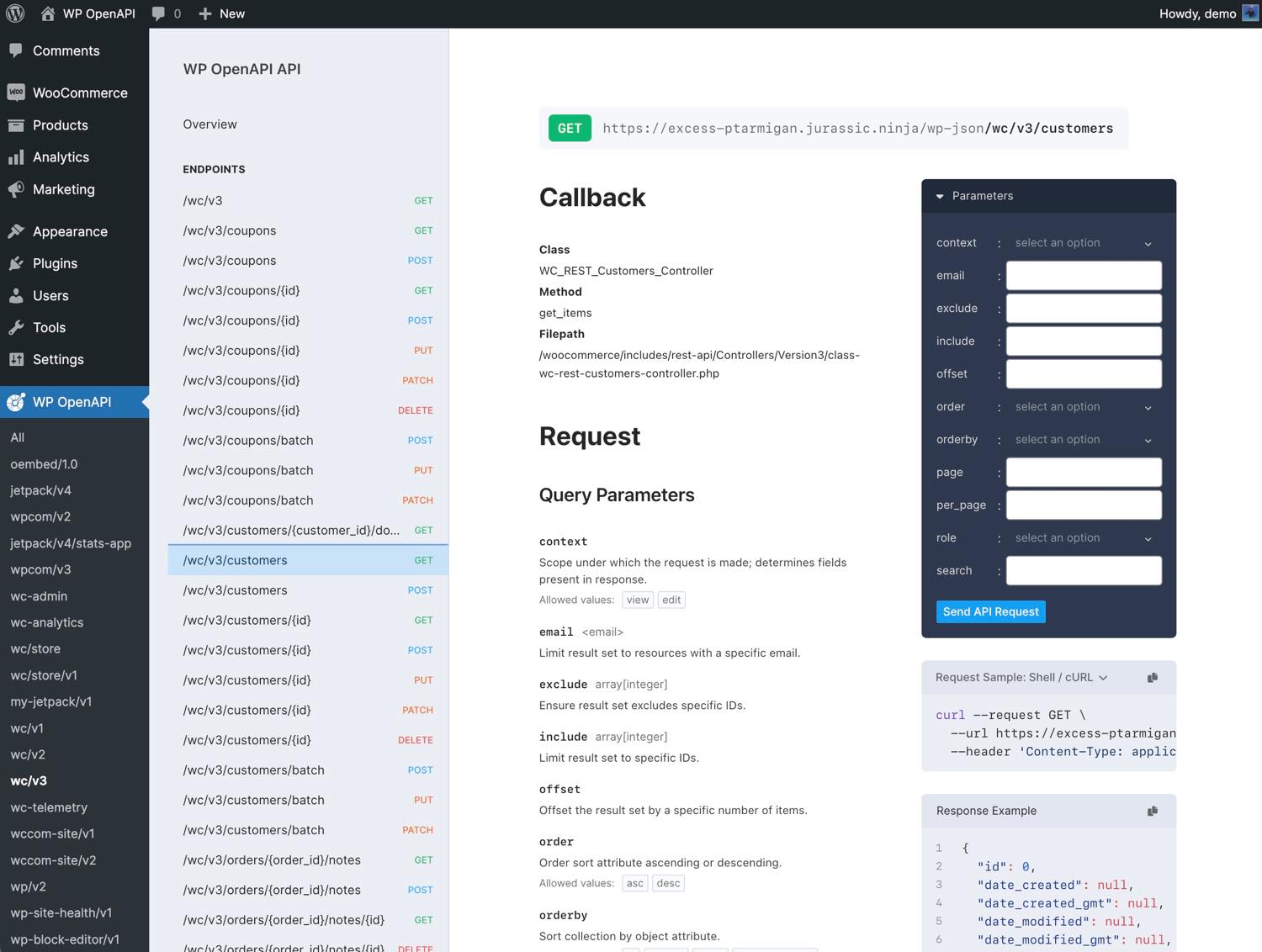This screenshot has width=1262, height=952.
Task: Click the page parameter input field
Action: 1084,473
